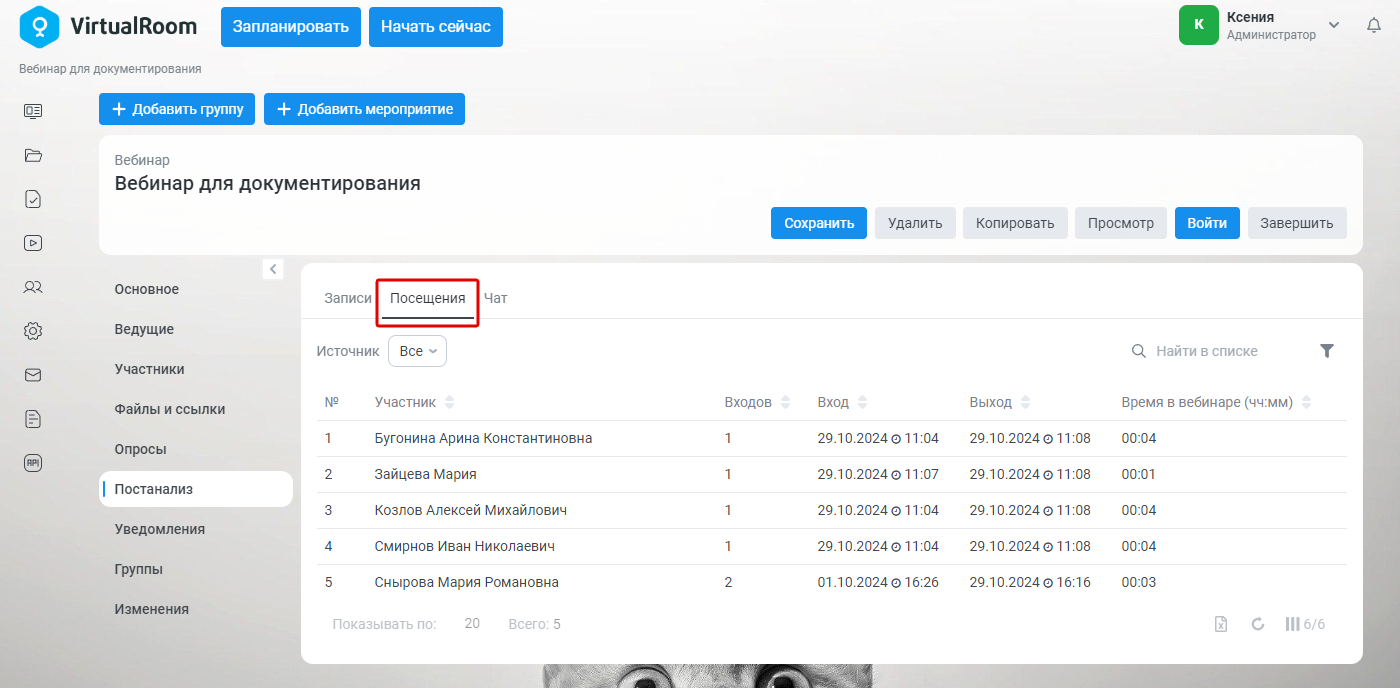Refresh the attendance list
The image size is (1400, 688).
(1258, 624)
